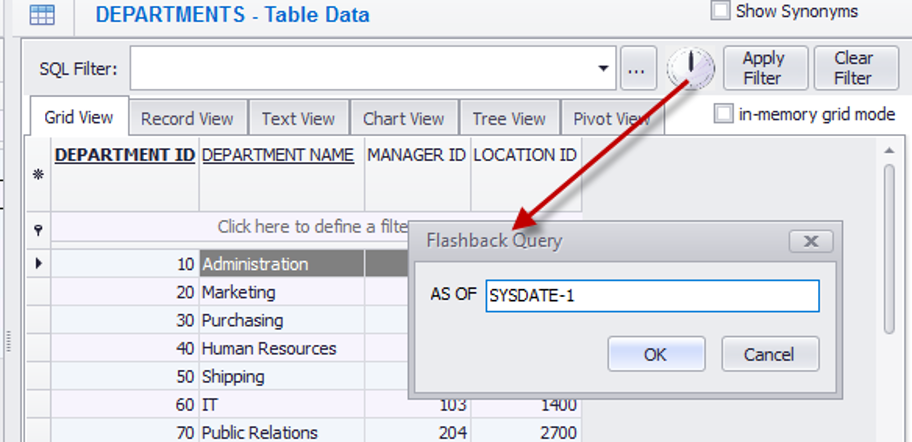Toggle in-memory grid mode checkbox
Viewport: 912px width, 442px height.
pyautogui.click(x=724, y=114)
